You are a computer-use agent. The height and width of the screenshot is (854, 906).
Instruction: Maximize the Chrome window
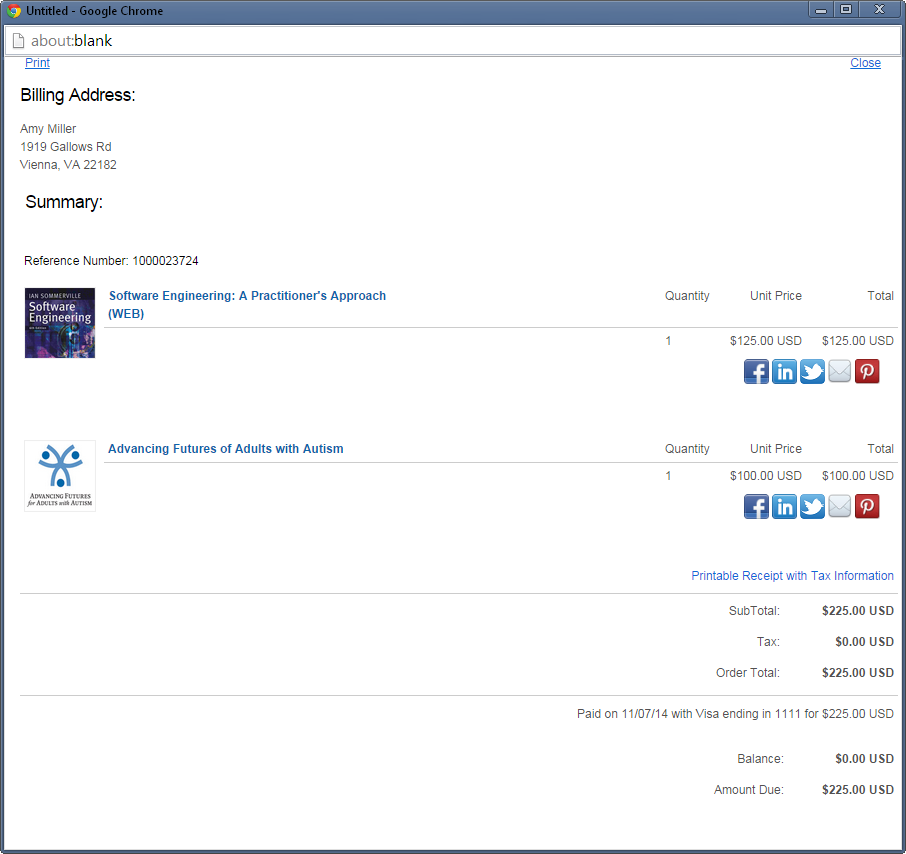tap(846, 10)
